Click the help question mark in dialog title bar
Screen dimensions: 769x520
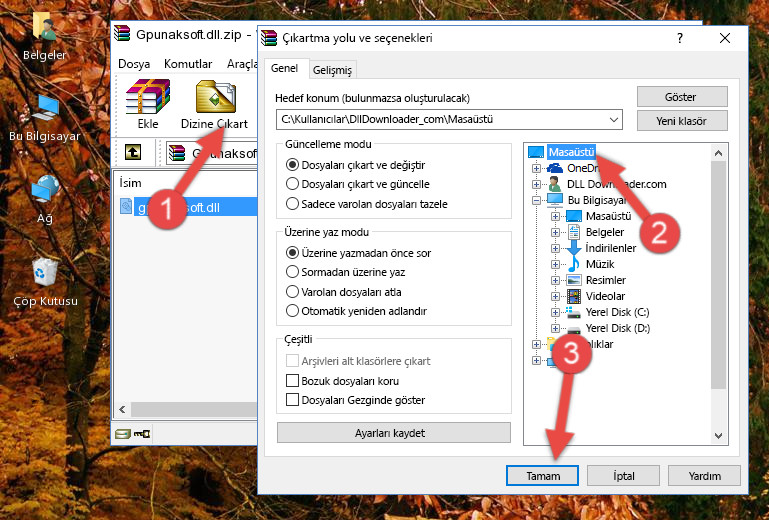click(x=680, y=38)
